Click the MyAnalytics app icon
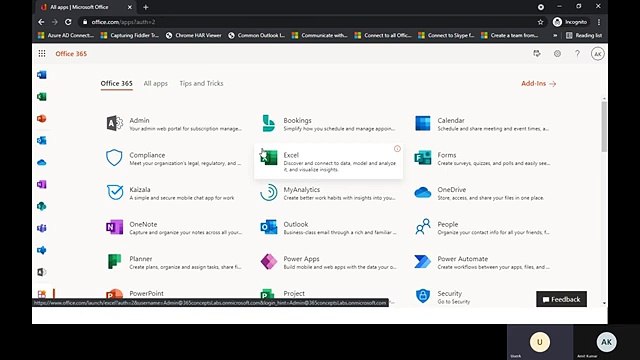The width and height of the screenshot is (640, 360). tap(269, 192)
